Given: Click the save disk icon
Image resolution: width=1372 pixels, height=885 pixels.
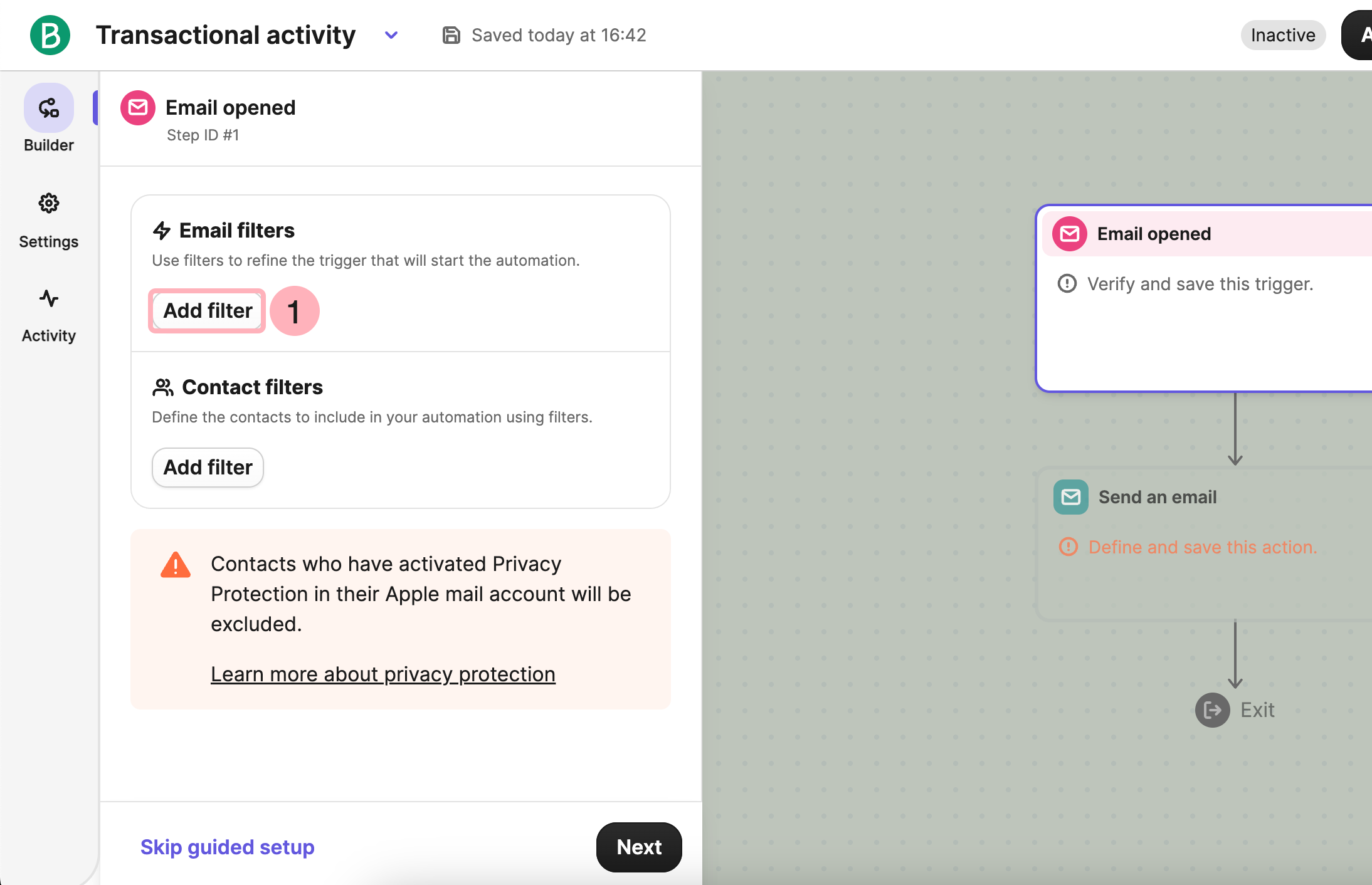Looking at the screenshot, I should tap(451, 35).
